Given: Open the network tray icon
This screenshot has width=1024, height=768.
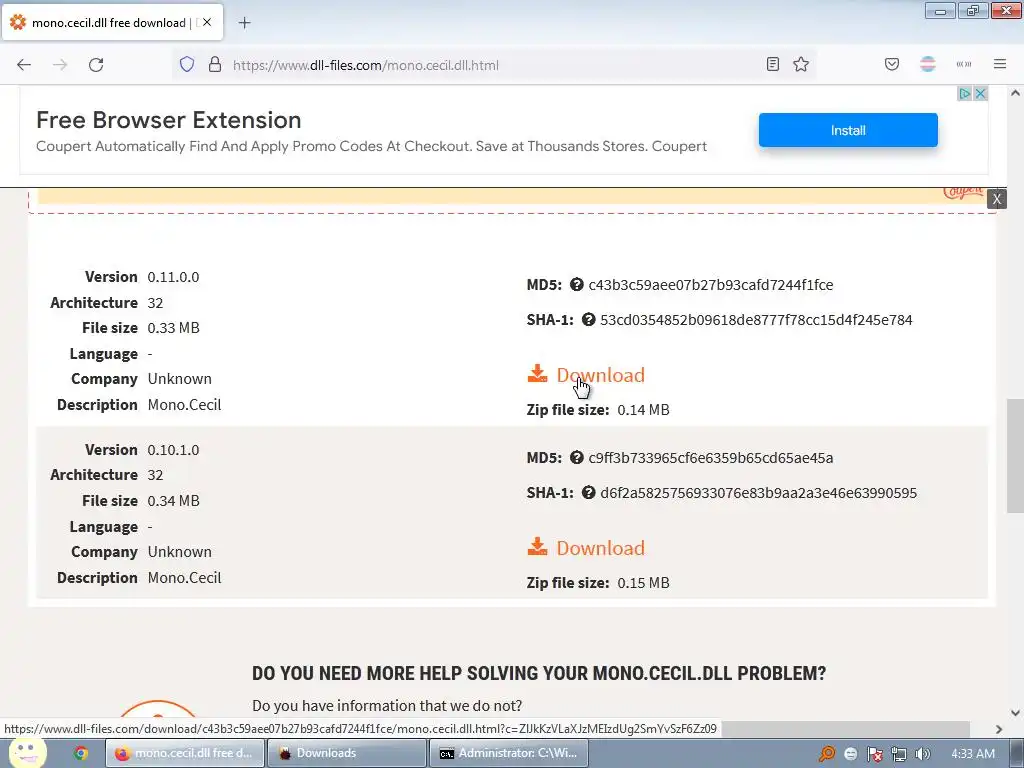Looking at the screenshot, I should click(899, 754).
